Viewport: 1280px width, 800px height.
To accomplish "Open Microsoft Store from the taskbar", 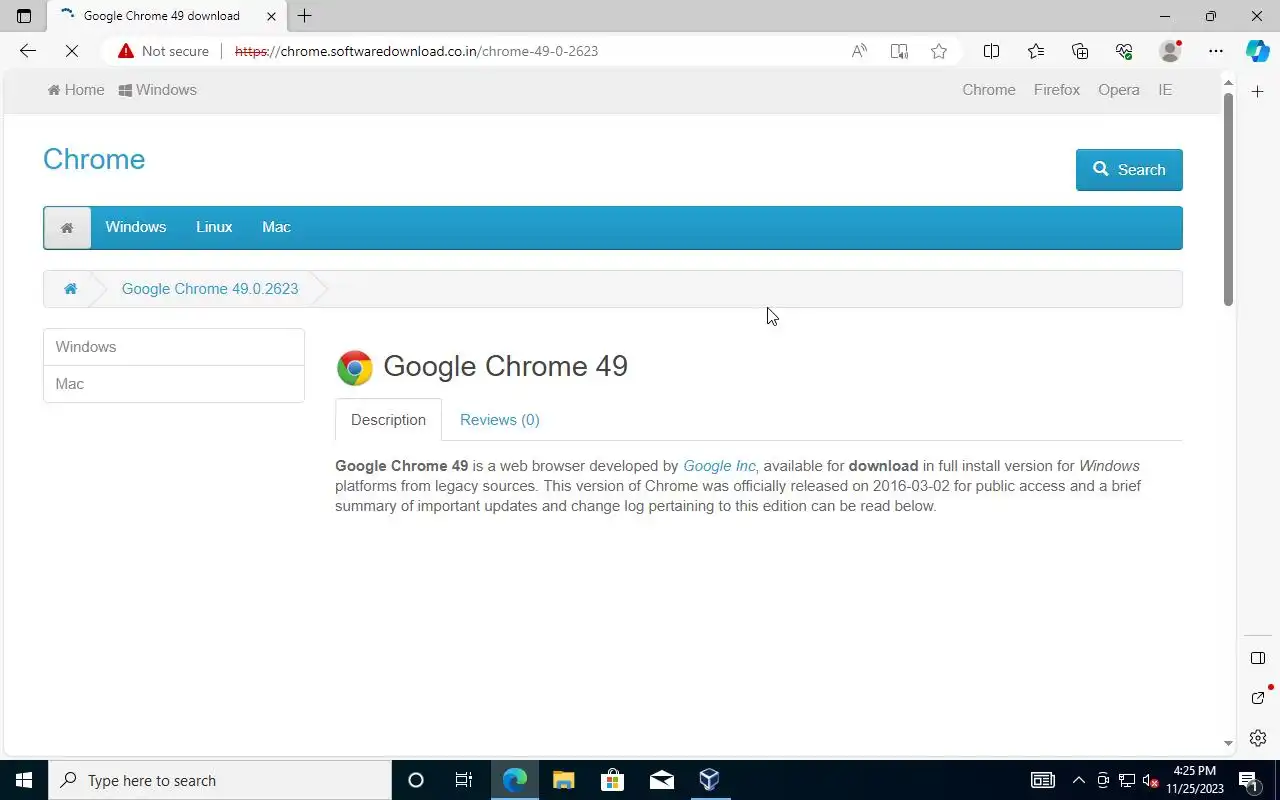I will tap(612, 780).
